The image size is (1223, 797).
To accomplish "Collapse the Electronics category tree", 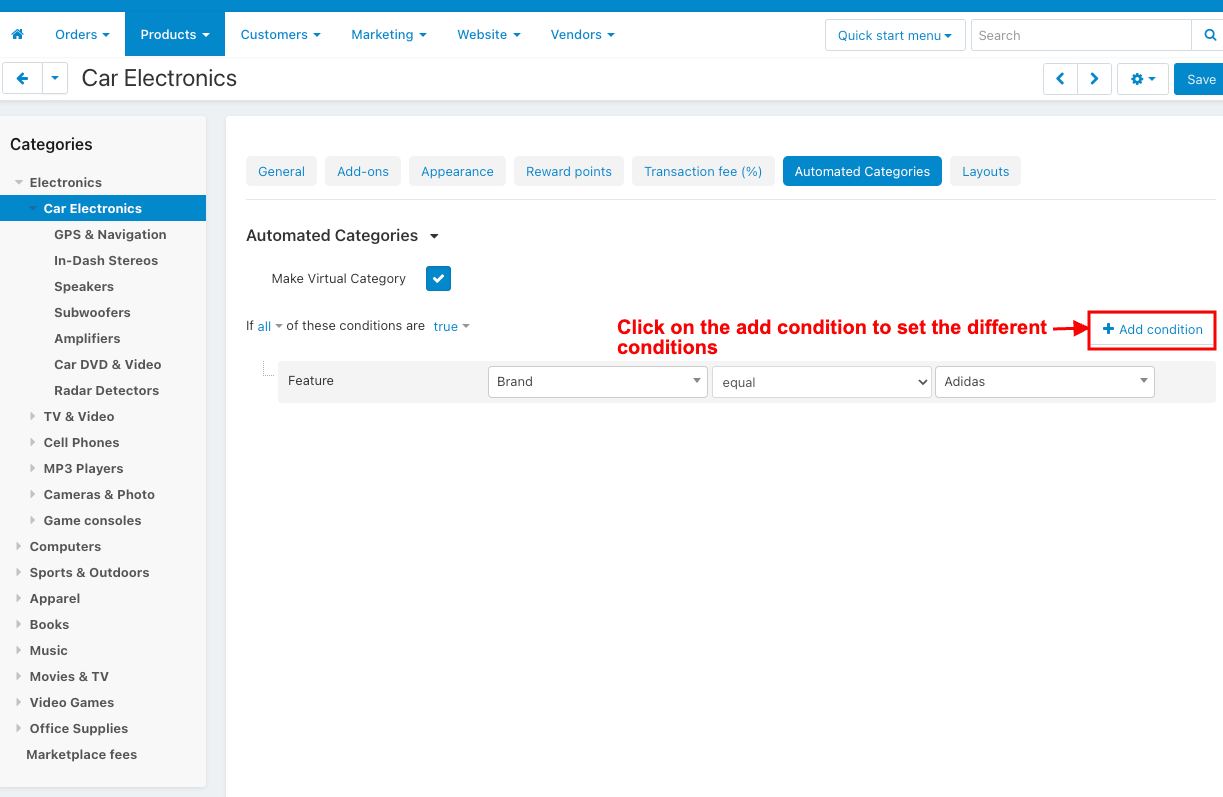I will point(19,182).
